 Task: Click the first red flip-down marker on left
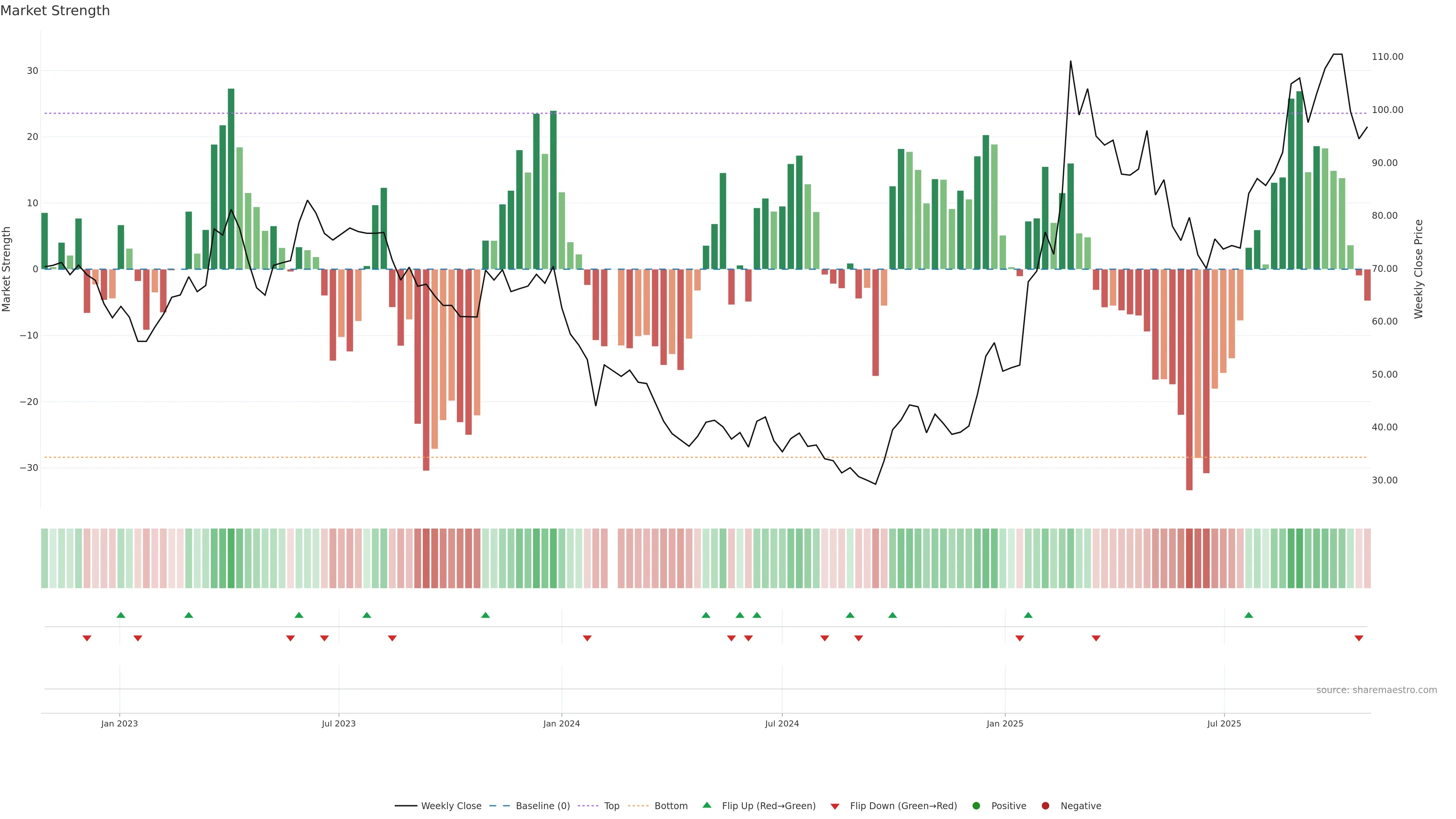pyautogui.click(x=87, y=638)
